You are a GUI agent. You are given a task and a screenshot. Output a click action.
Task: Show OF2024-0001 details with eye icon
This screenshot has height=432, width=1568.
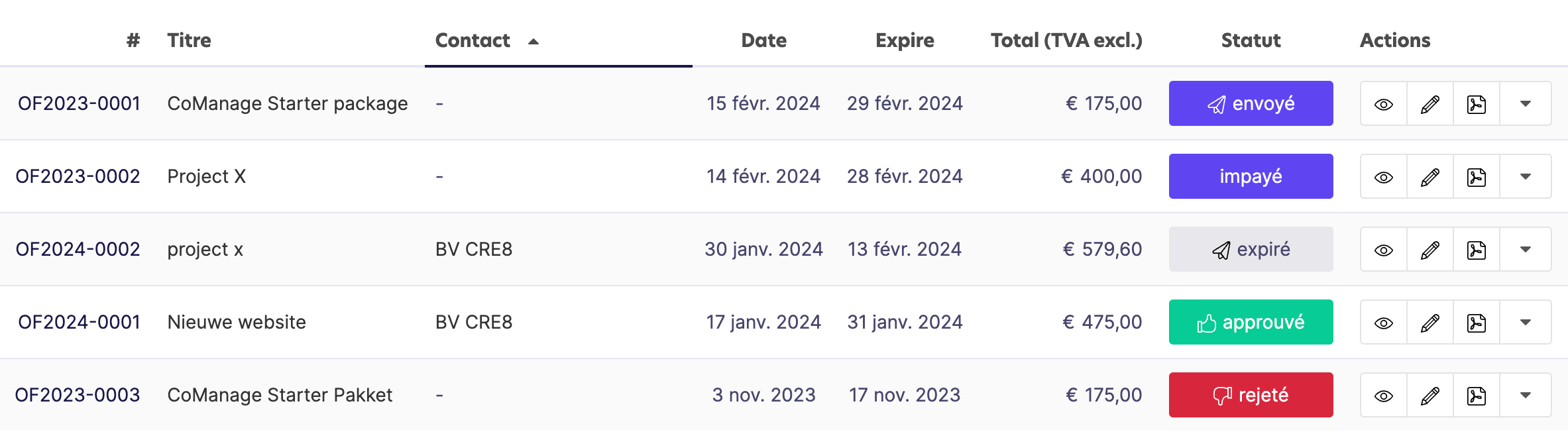pos(1384,323)
